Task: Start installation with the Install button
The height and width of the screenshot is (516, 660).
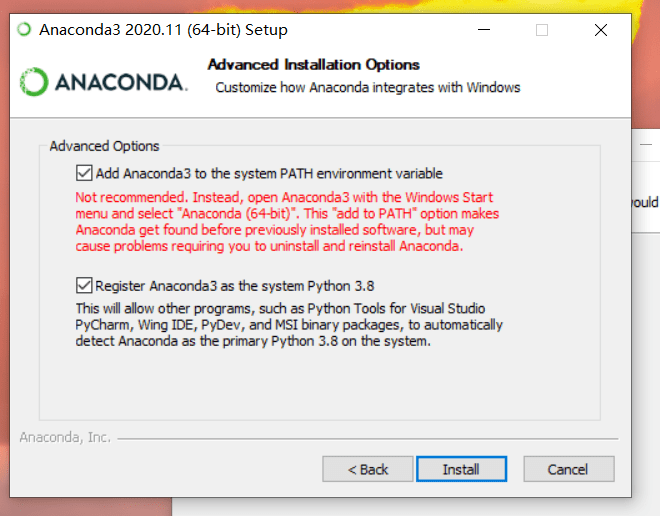Action: pos(461,469)
